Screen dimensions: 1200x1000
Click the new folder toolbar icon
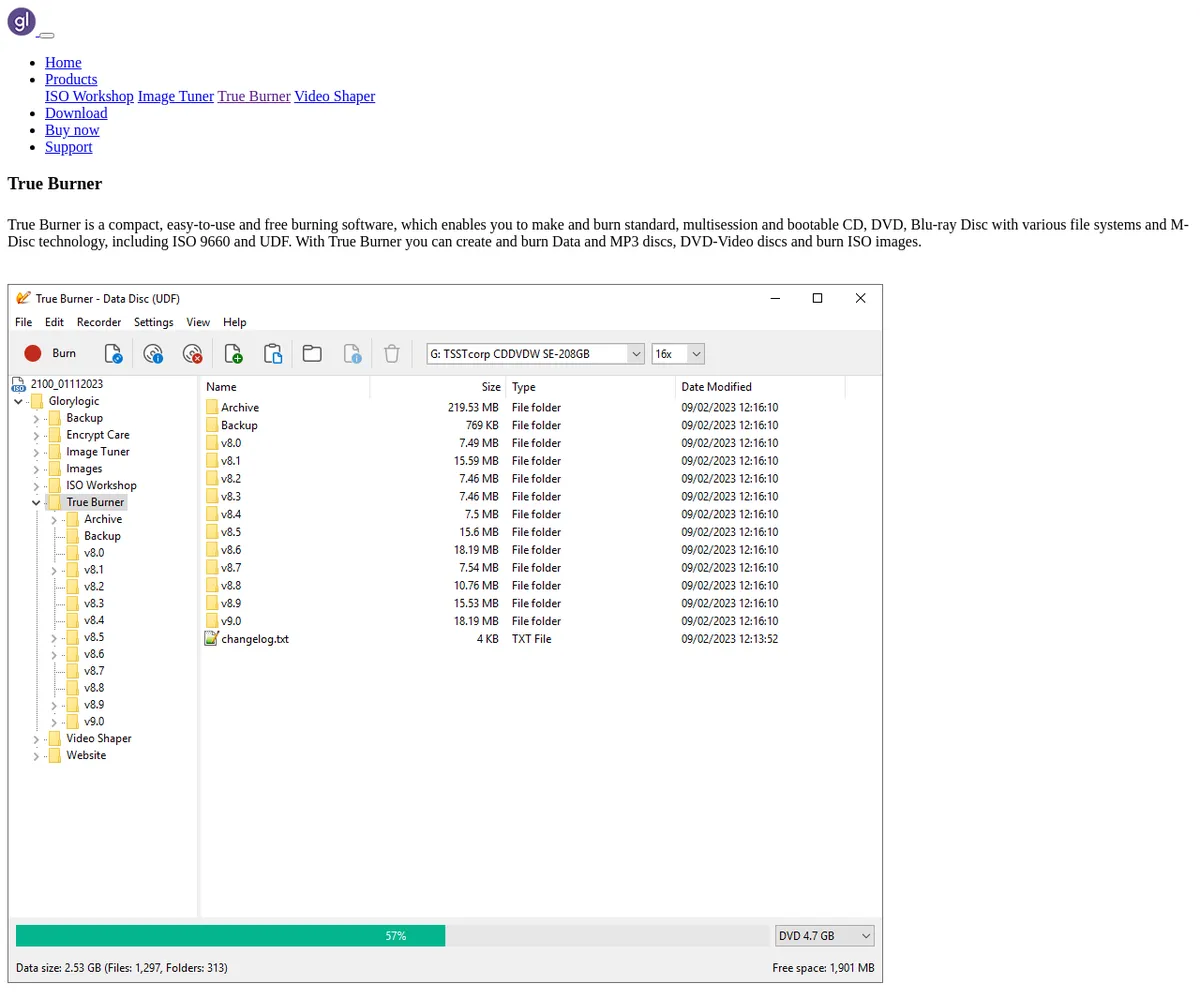click(312, 353)
